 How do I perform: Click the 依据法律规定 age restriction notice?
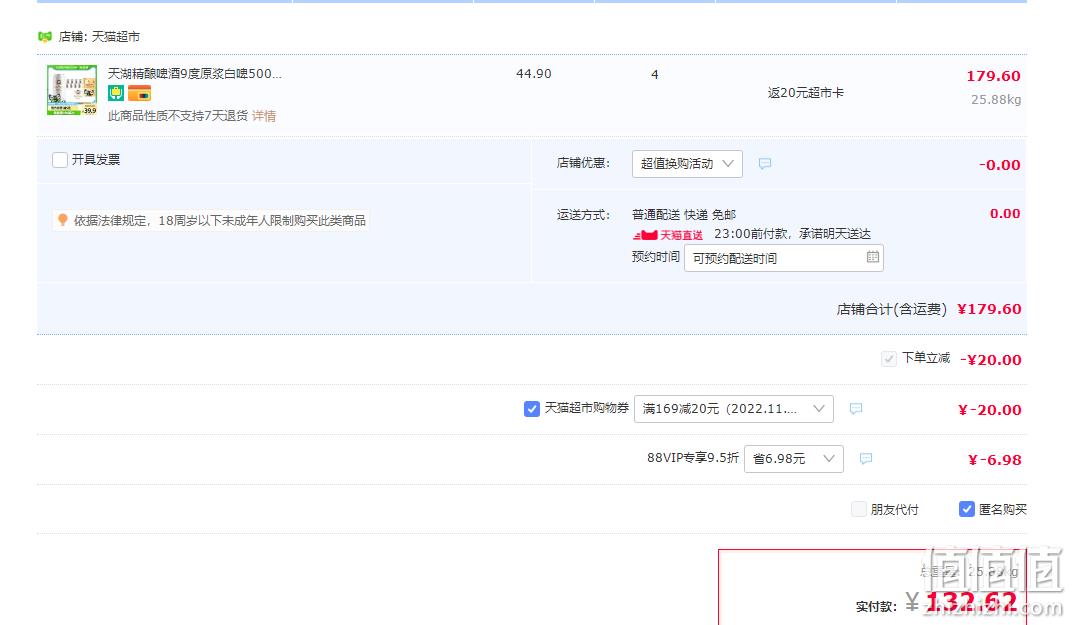[x=219, y=220]
